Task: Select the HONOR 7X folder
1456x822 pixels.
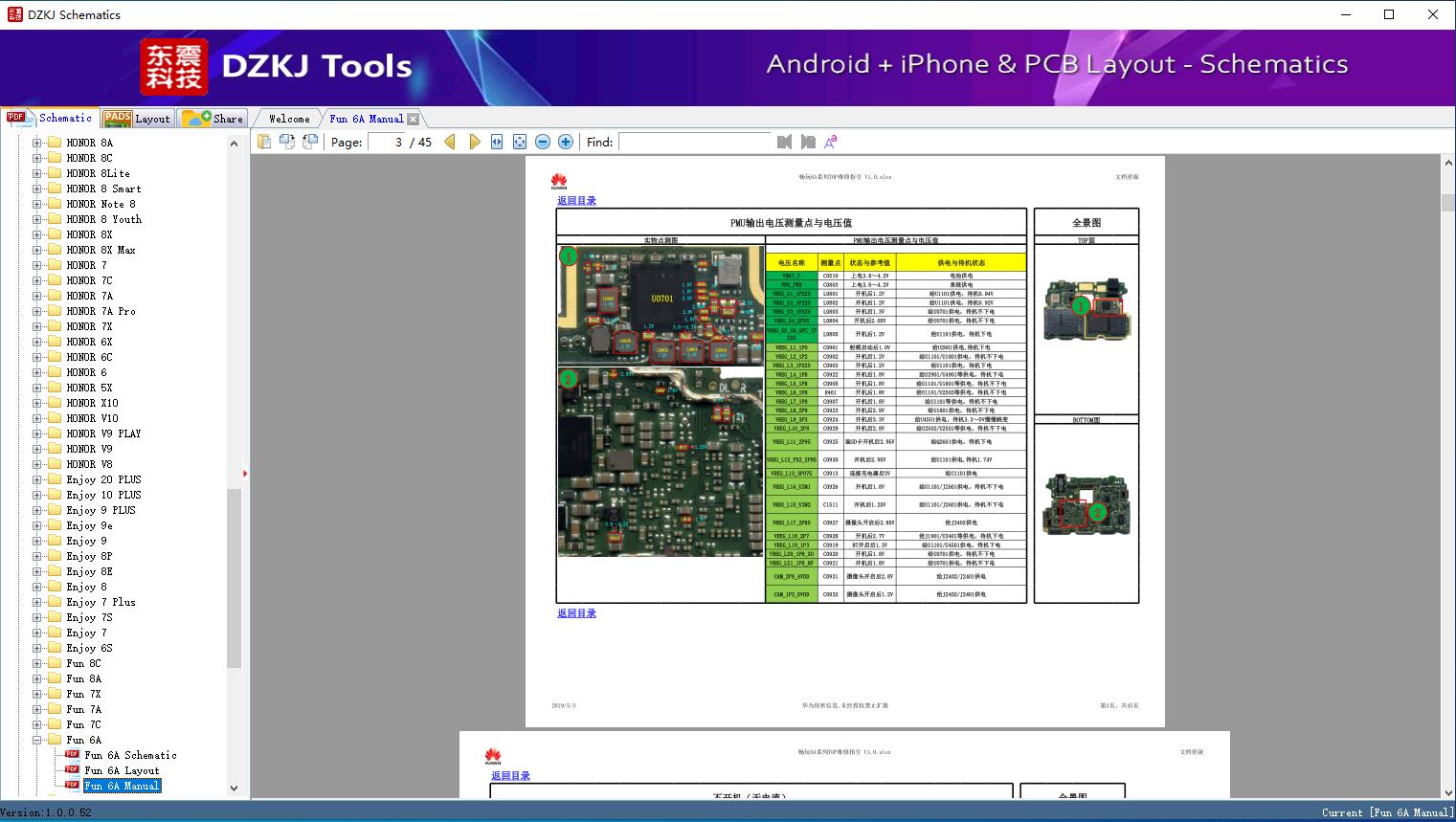Action: tap(89, 326)
